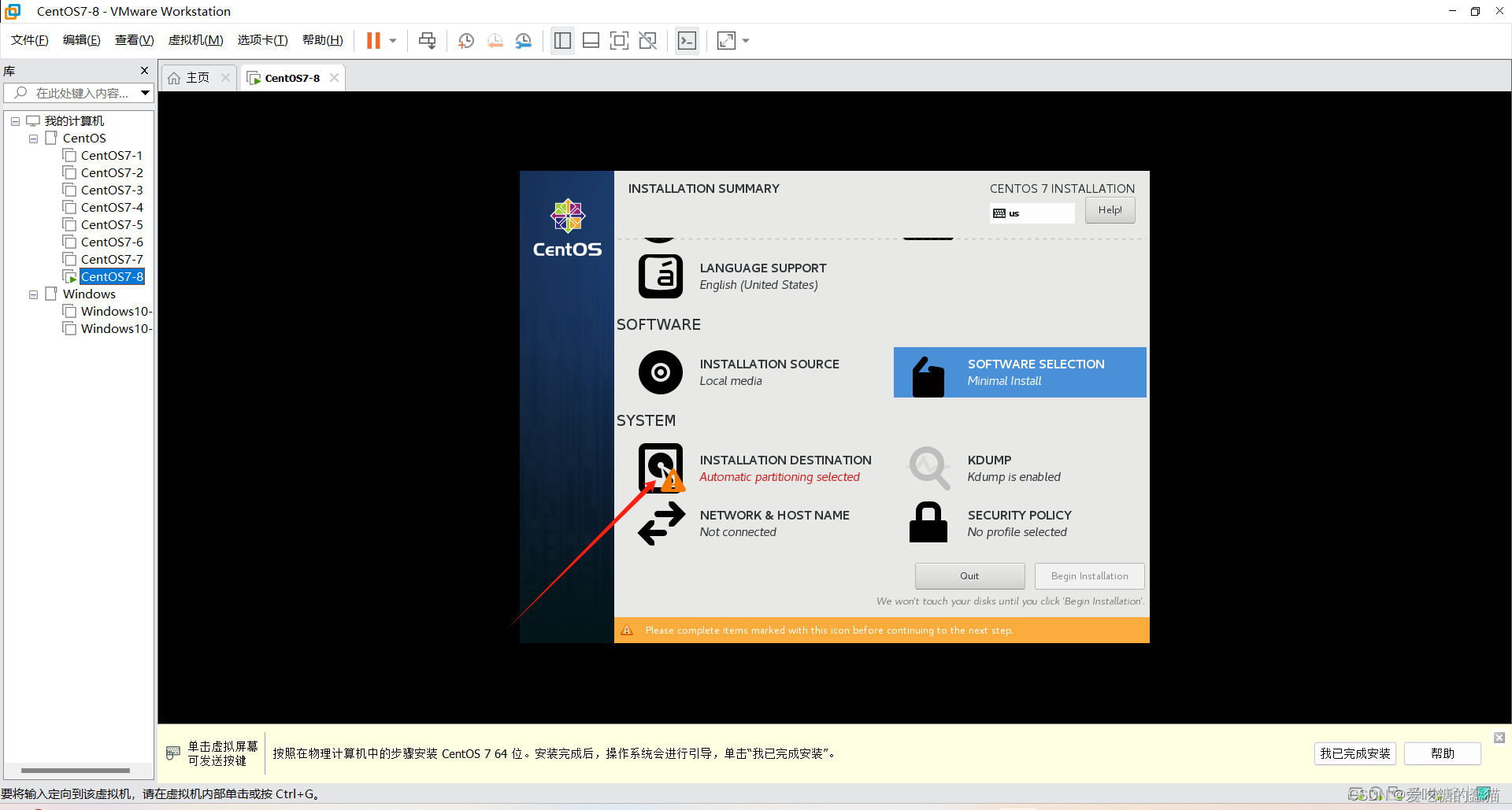This screenshot has height=810, width=1512.
Task: Collapse the Windows folder node
Action: 33,294
